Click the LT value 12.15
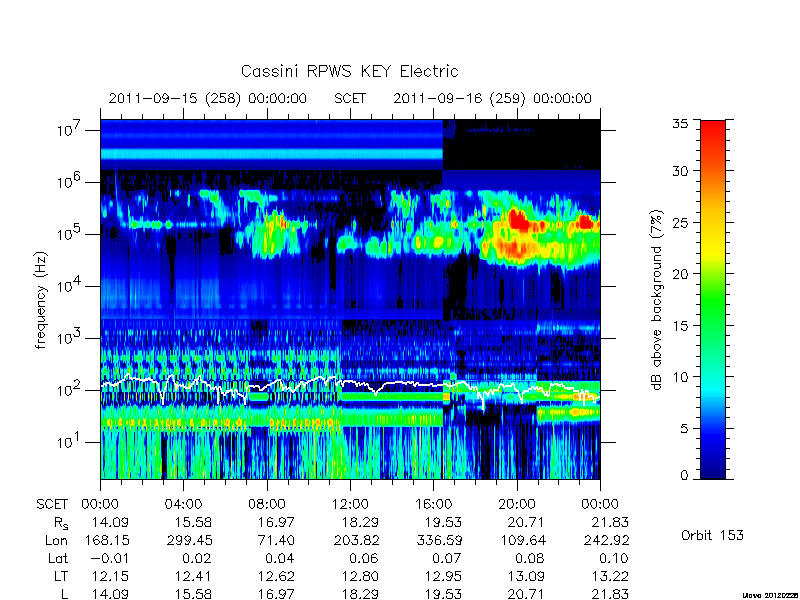Viewport: 800px width, 600px height. pos(110,577)
